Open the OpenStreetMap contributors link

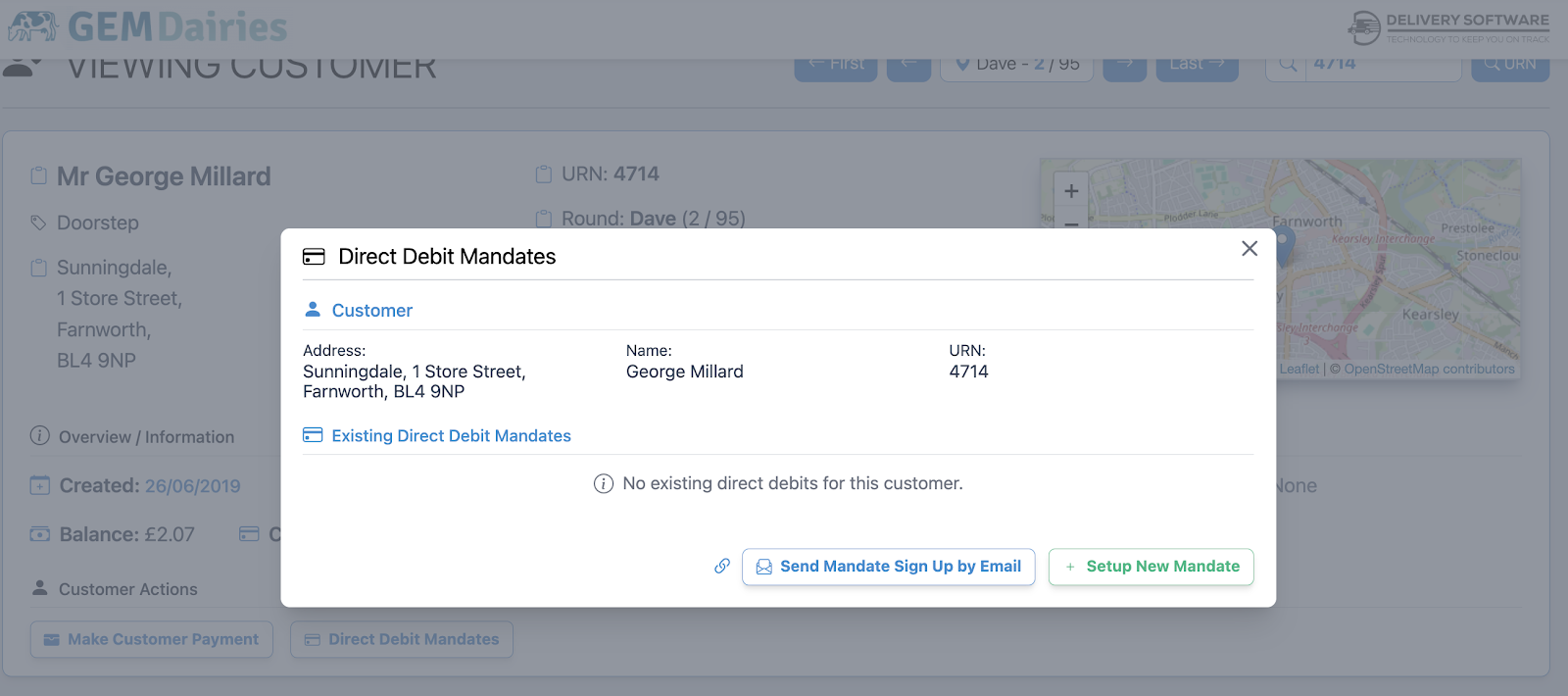point(1429,369)
